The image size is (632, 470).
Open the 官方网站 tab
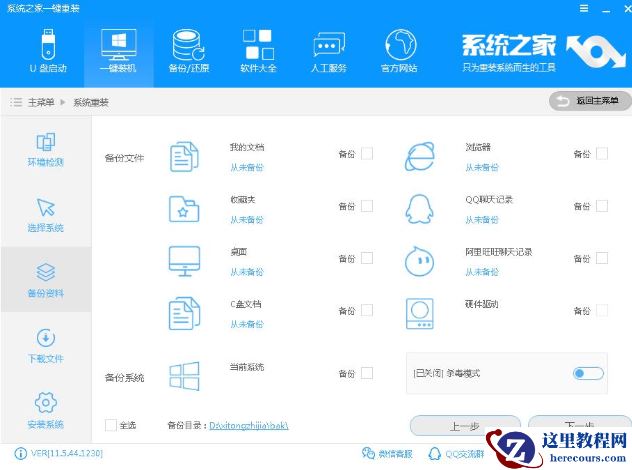(399, 51)
